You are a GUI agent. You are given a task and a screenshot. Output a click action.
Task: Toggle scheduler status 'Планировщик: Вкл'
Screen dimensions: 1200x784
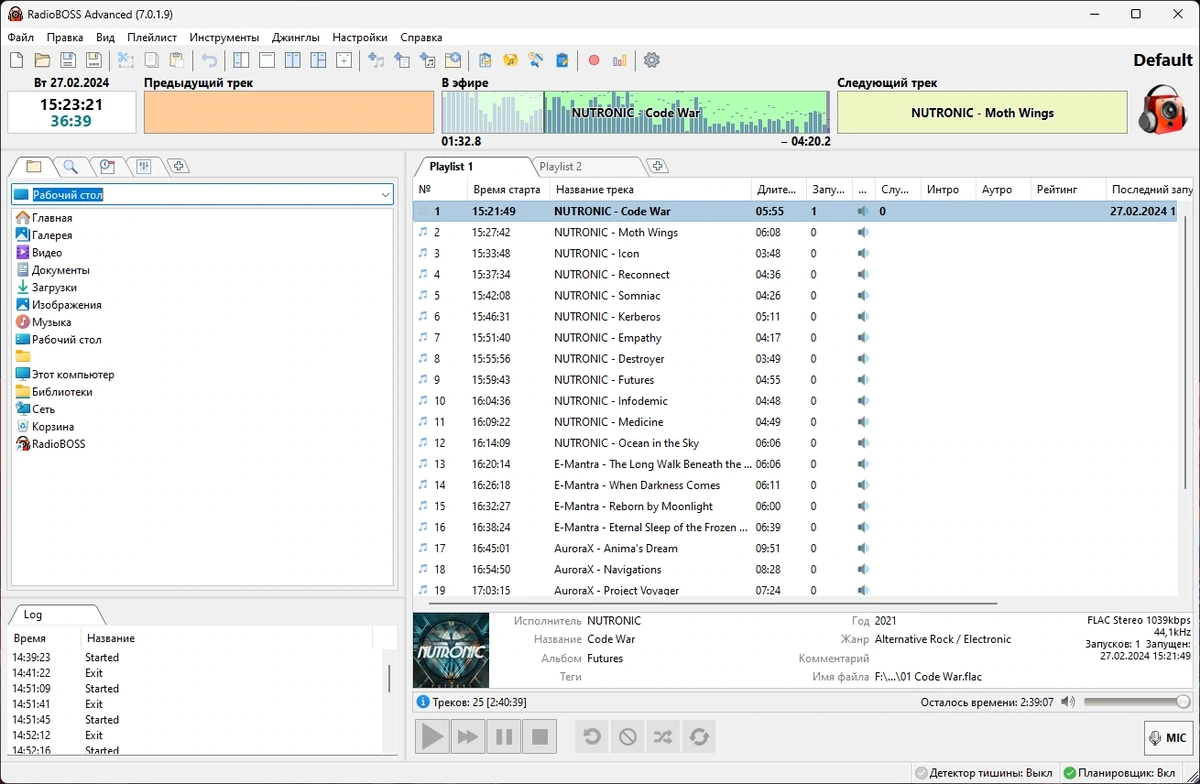pos(1119,773)
